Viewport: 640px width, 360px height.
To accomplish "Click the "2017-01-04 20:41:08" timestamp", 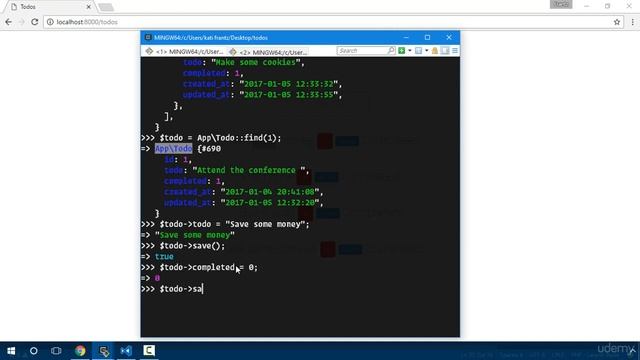I will [x=269, y=192].
